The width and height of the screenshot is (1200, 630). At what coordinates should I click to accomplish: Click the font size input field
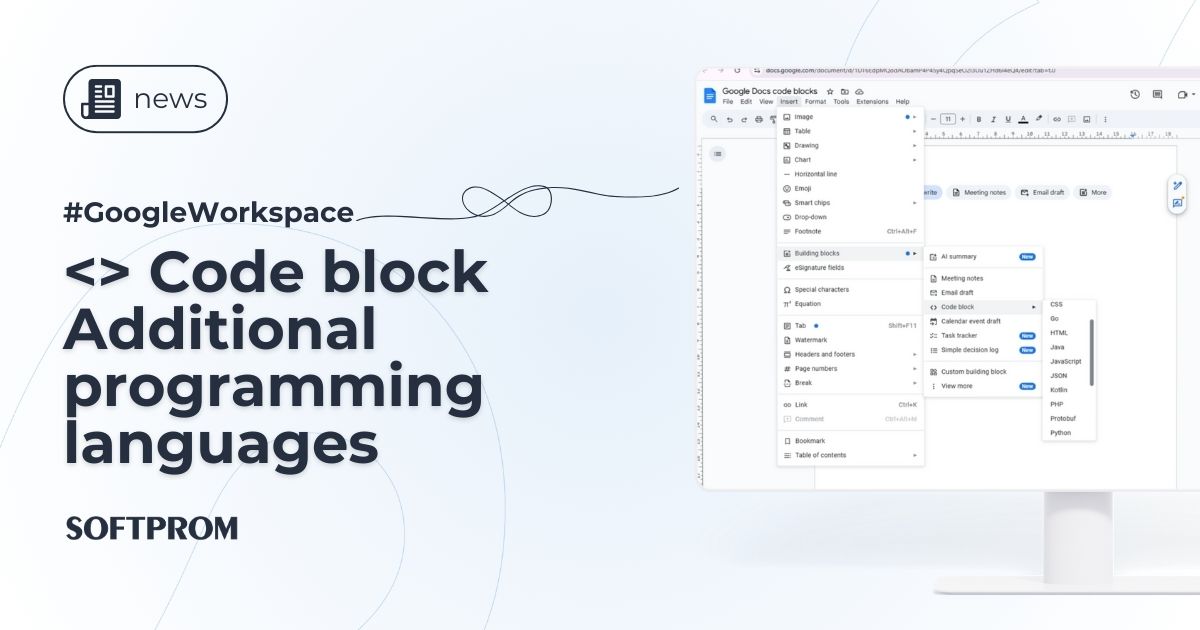948,119
